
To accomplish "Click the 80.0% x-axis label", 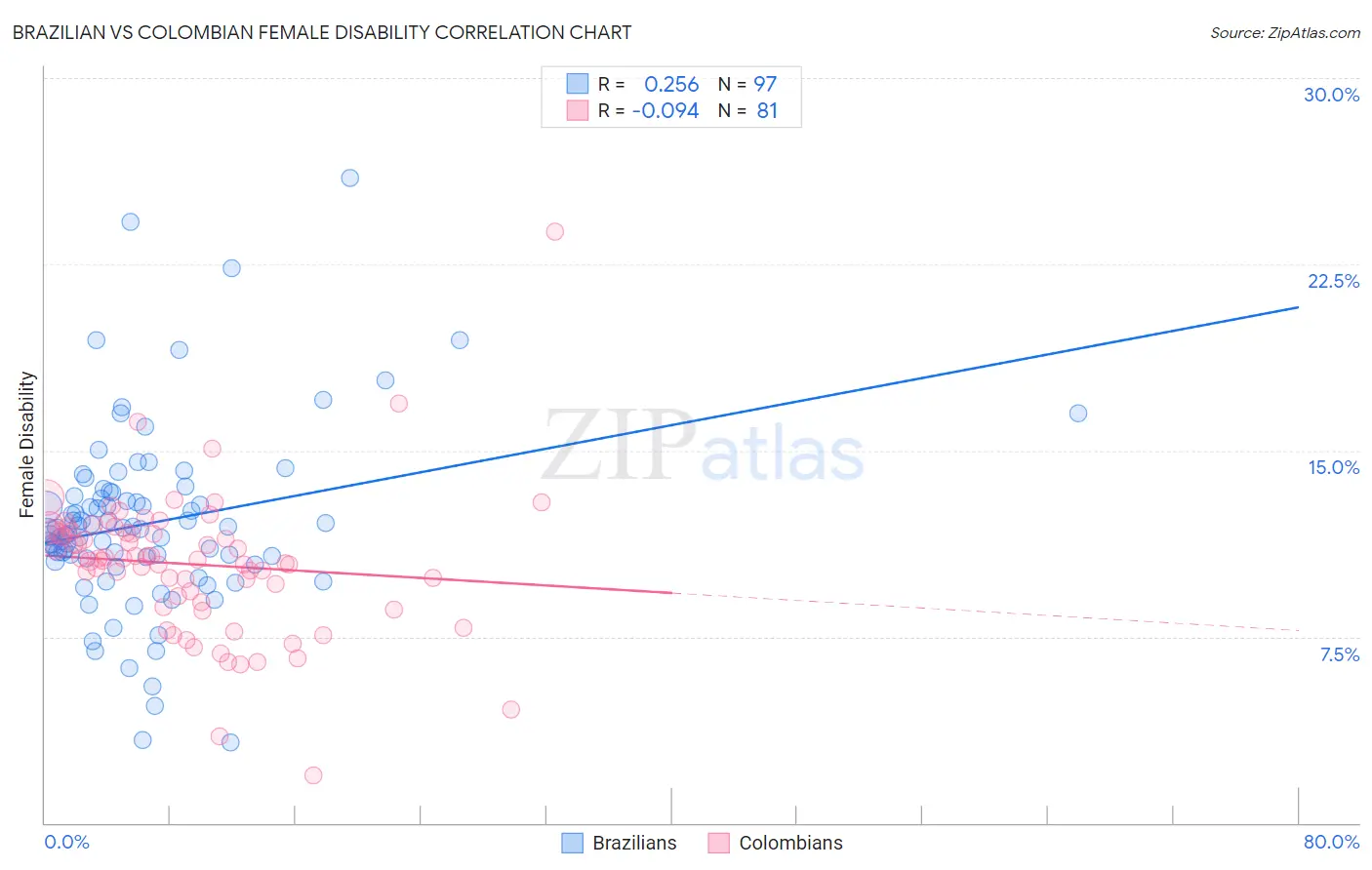I will point(1331,842).
